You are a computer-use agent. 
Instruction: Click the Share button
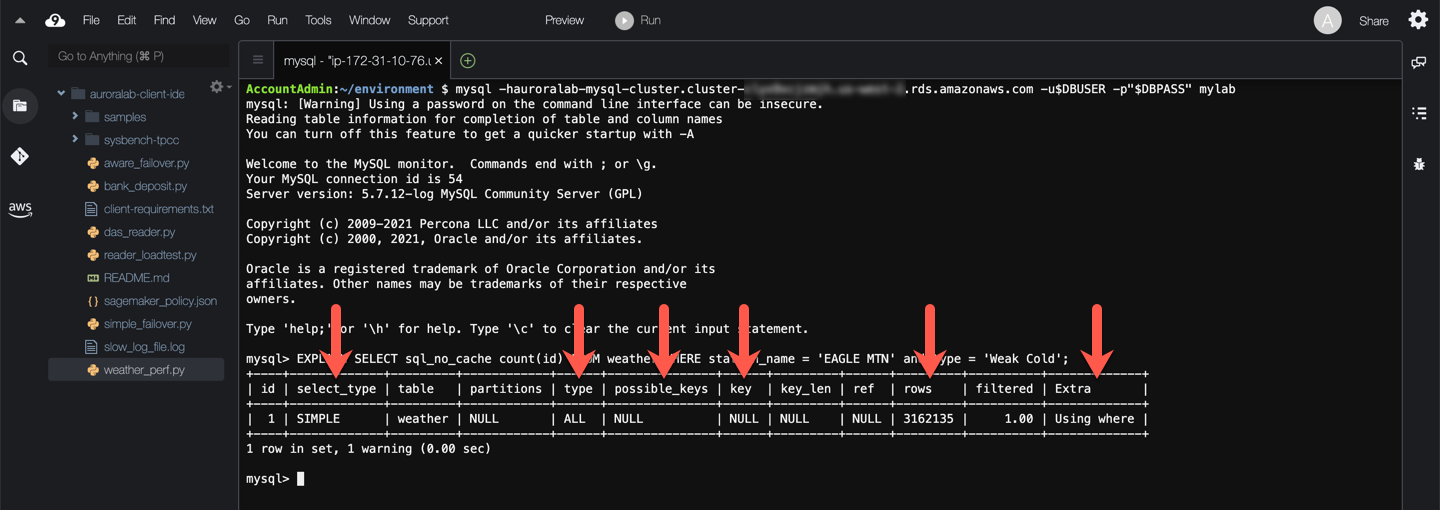click(x=1373, y=21)
